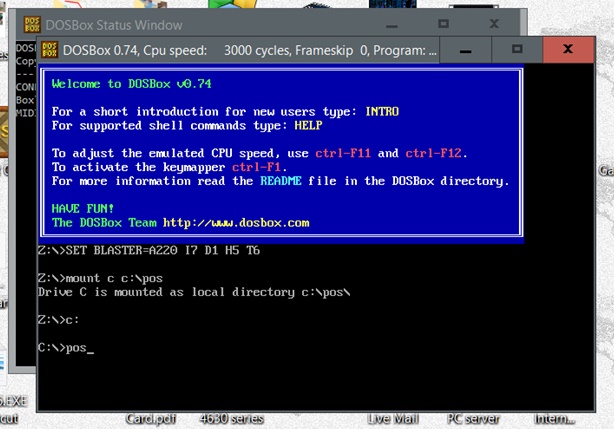
Task: Click the C:\>pos command prompt line
Action: 65,348
